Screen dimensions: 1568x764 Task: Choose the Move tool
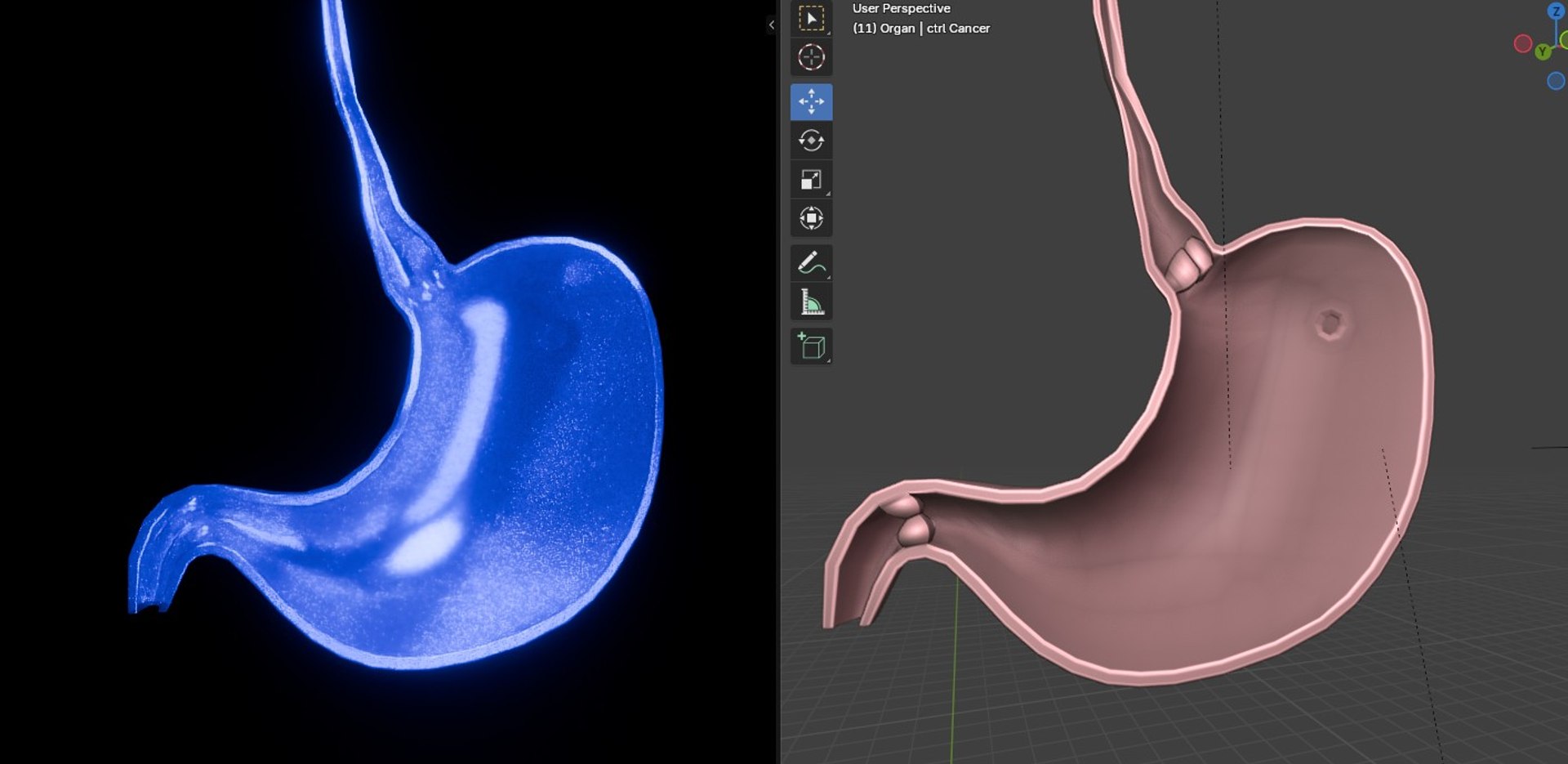tap(811, 101)
